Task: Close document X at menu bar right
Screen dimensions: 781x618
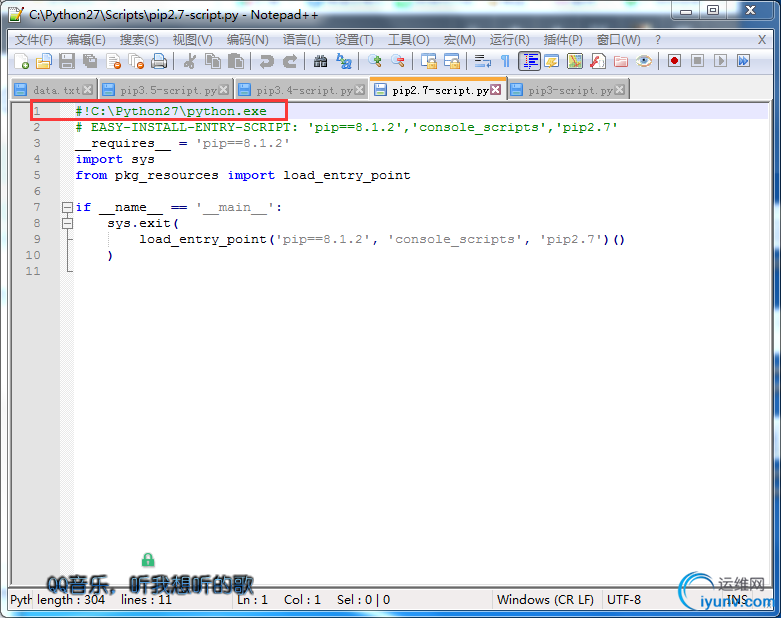Action: [762, 40]
